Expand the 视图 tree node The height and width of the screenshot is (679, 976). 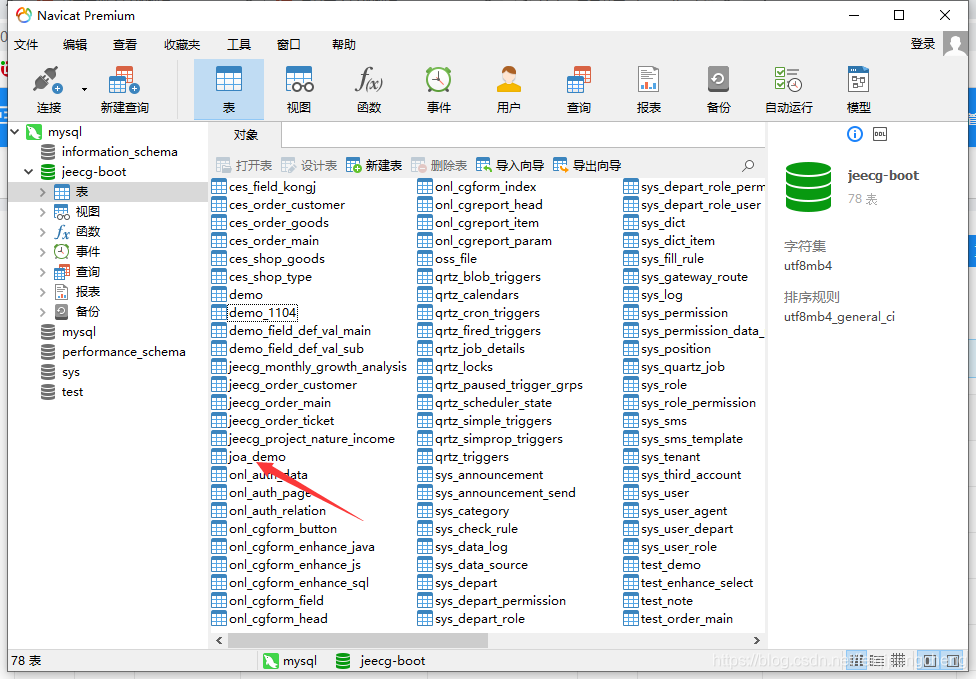(x=42, y=212)
